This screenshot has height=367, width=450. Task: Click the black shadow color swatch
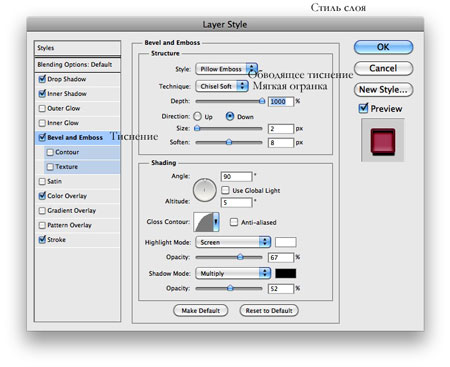286,273
